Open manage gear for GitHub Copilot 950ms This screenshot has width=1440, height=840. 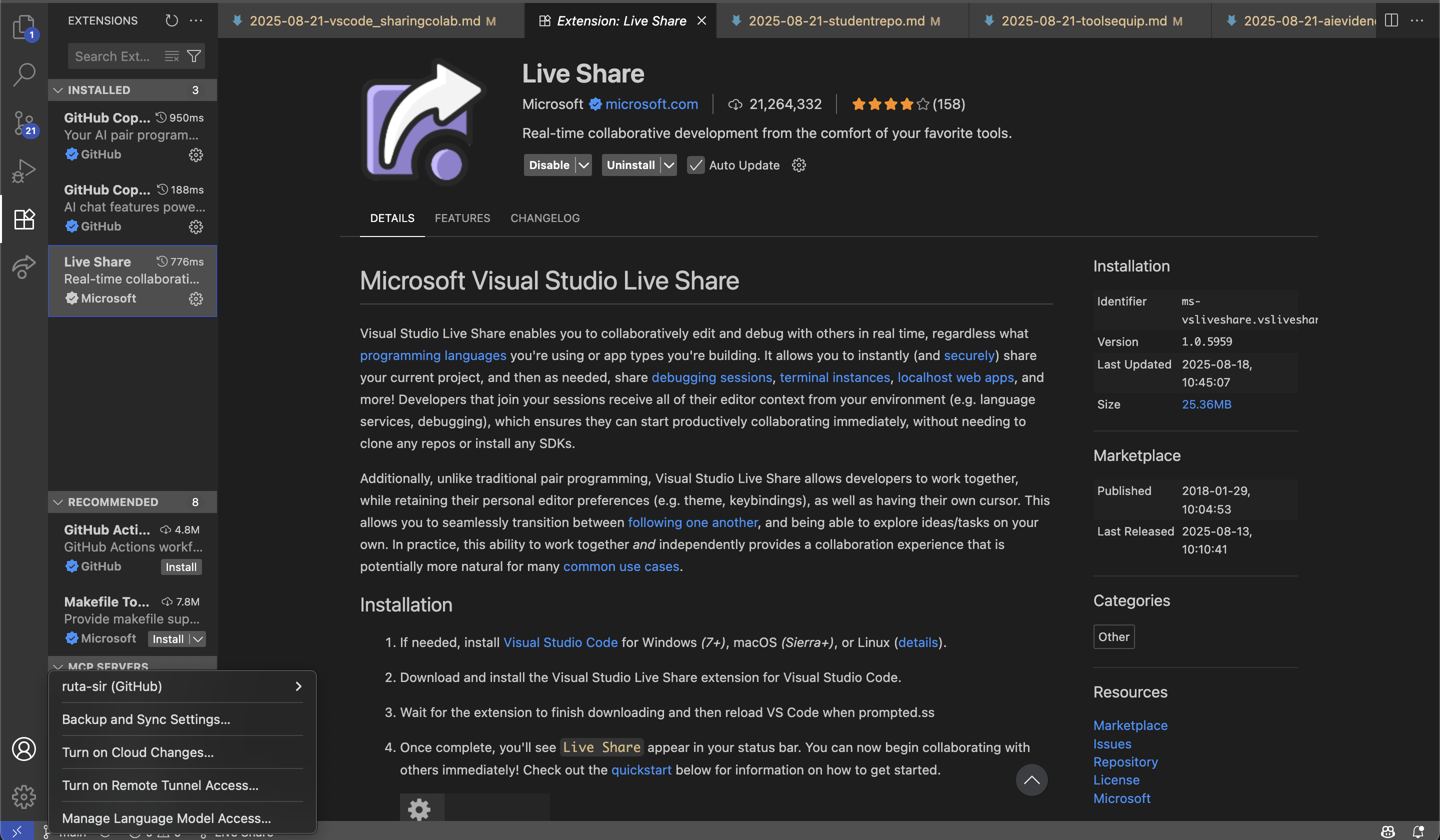[196, 155]
